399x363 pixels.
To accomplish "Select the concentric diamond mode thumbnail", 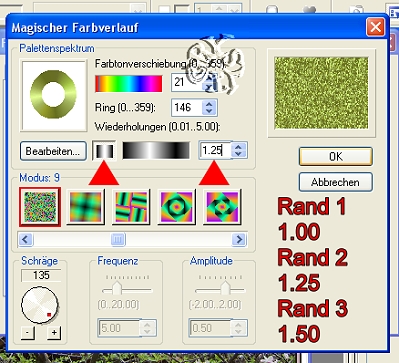I will pyautogui.click(x=176, y=207).
